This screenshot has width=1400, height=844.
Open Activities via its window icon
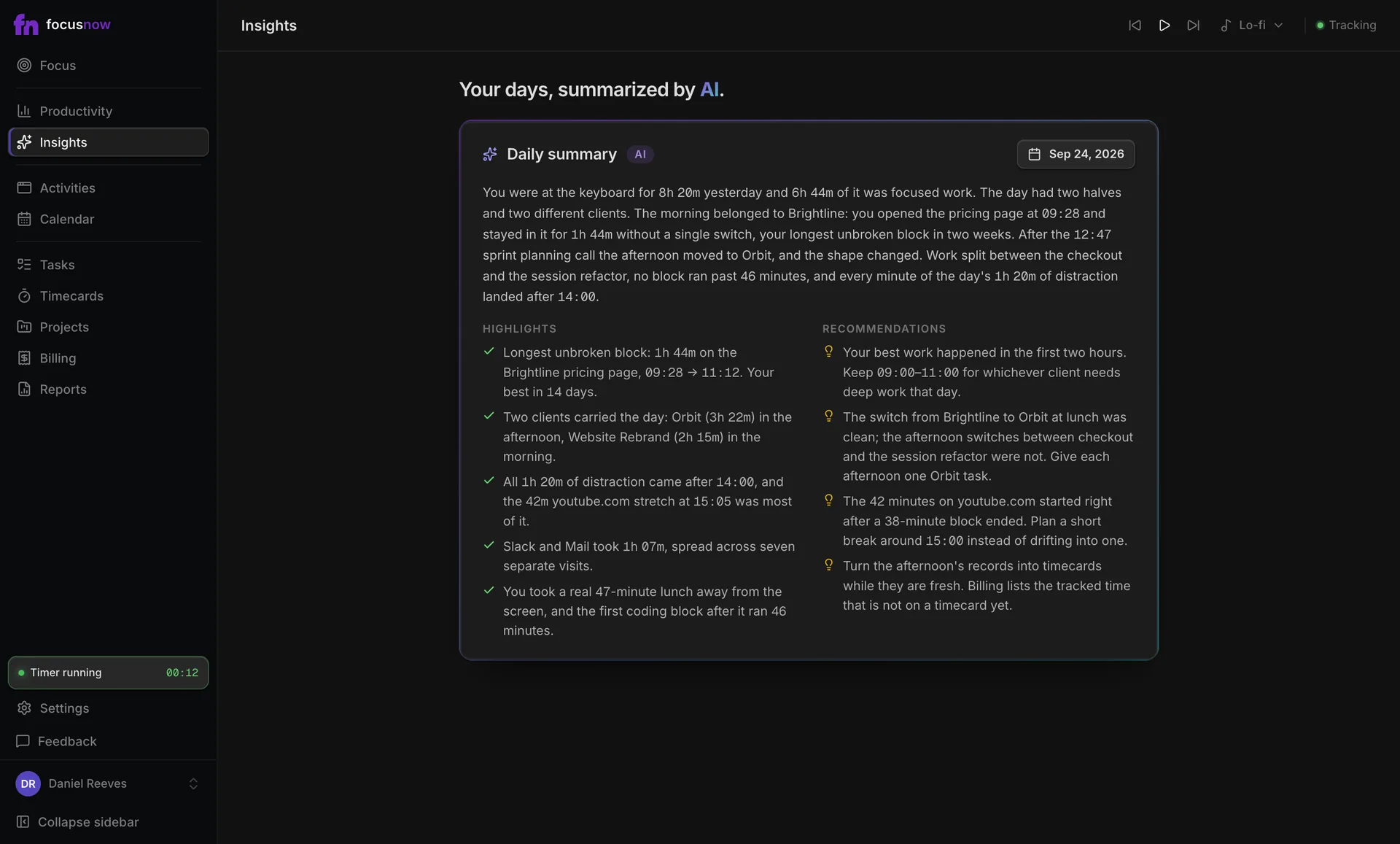24,187
